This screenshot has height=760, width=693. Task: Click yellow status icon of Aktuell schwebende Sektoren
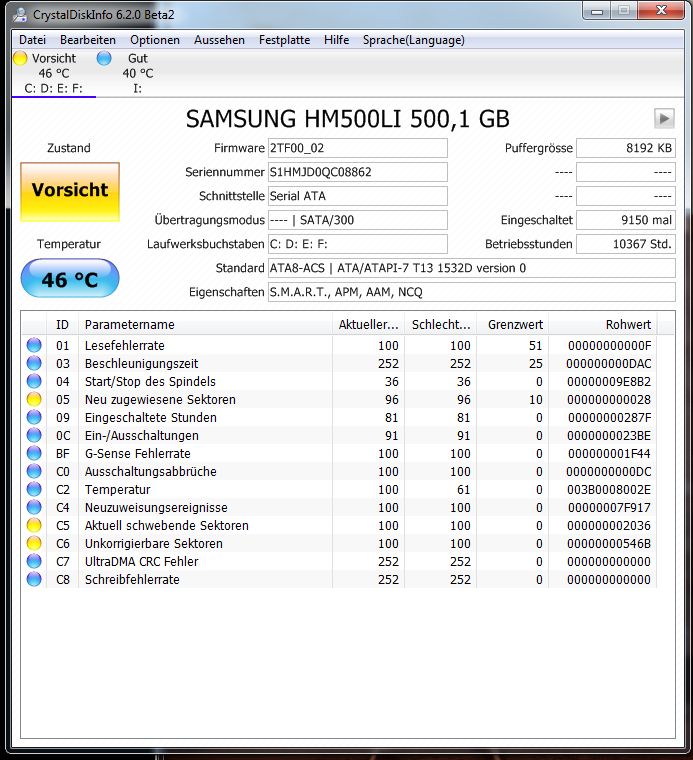click(x=34, y=525)
